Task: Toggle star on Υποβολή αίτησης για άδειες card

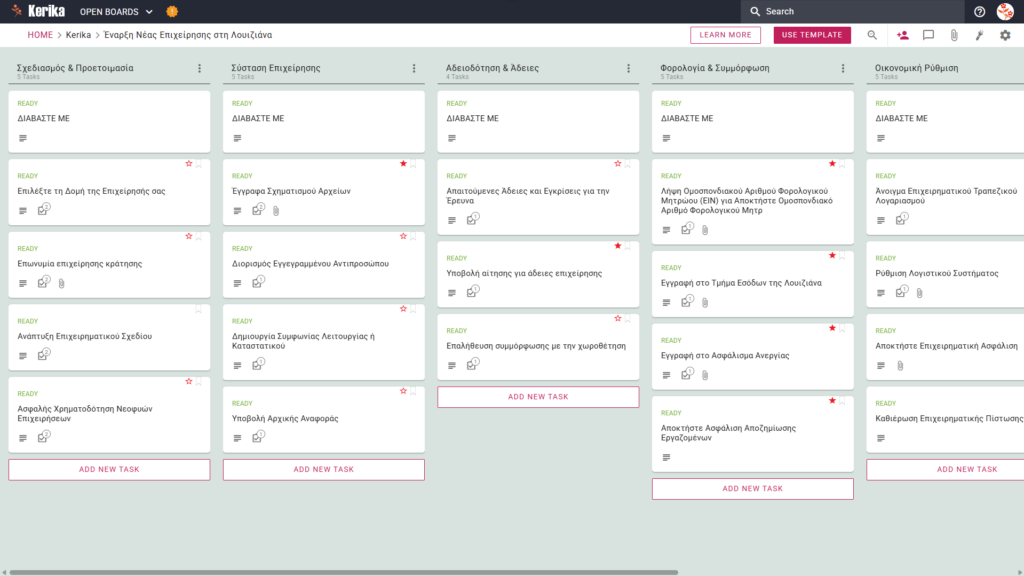Action: tap(618, 246)
